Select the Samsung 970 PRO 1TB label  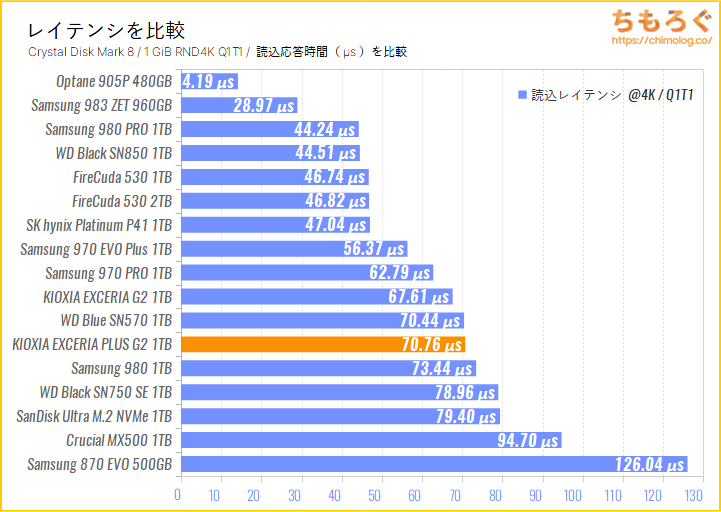[x=109, y=273]
